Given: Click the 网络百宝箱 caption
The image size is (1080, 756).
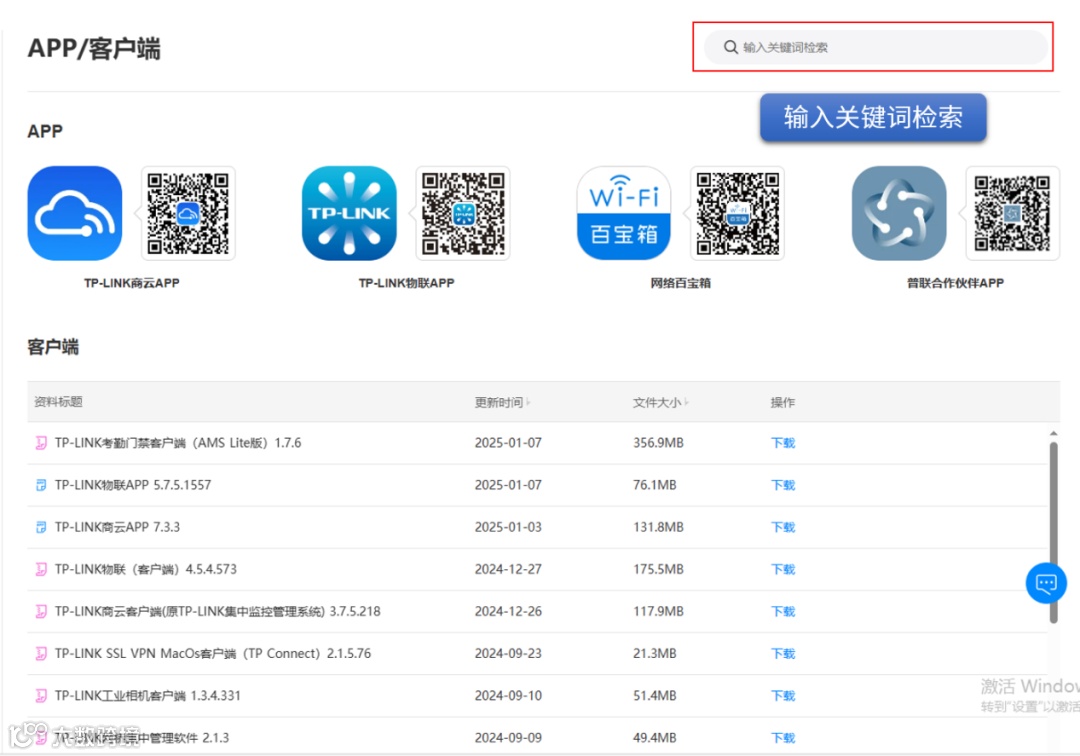Looking at the screenshot, I should (681, 283).
